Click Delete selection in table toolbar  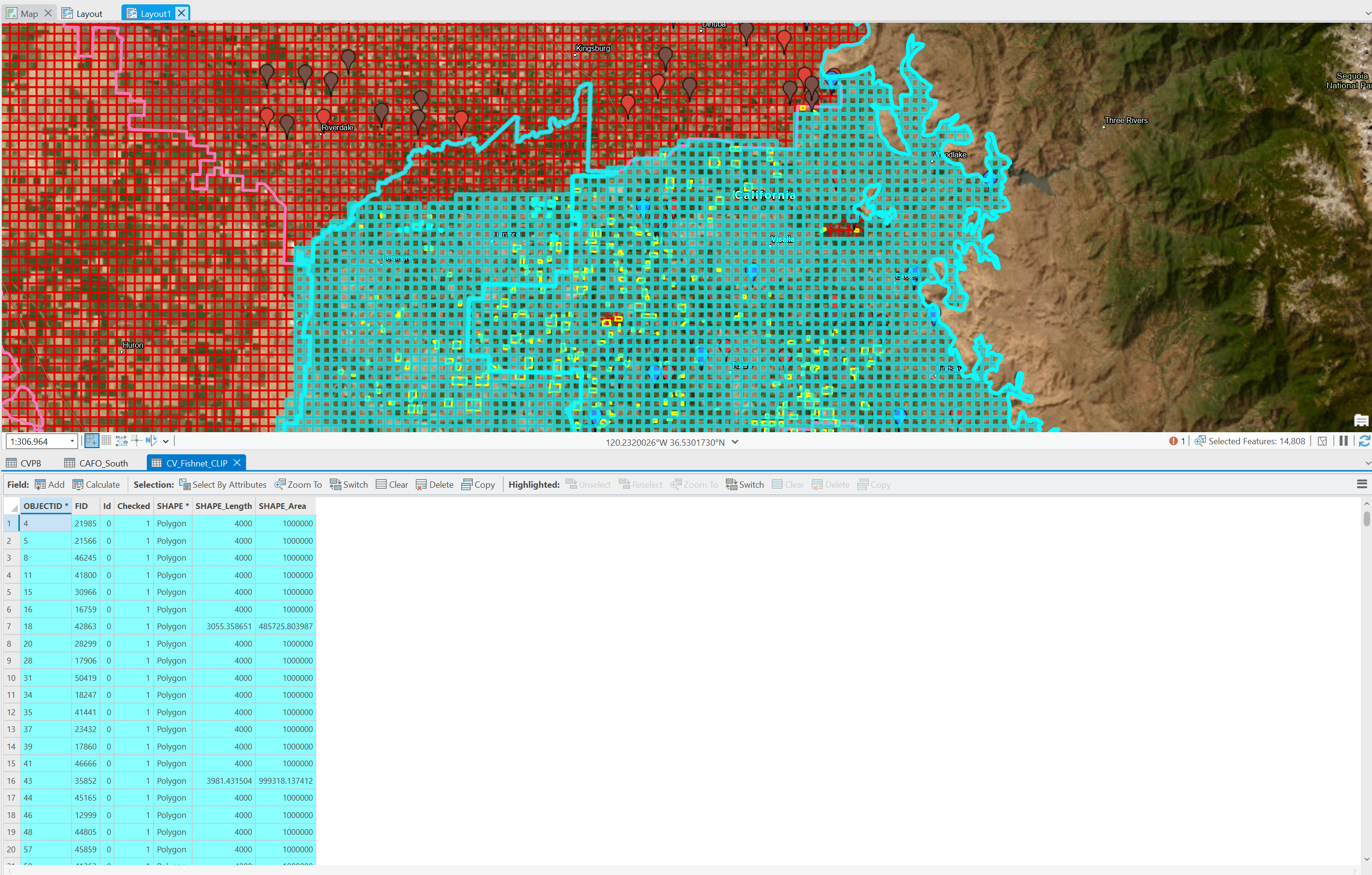tap(434, 484)
